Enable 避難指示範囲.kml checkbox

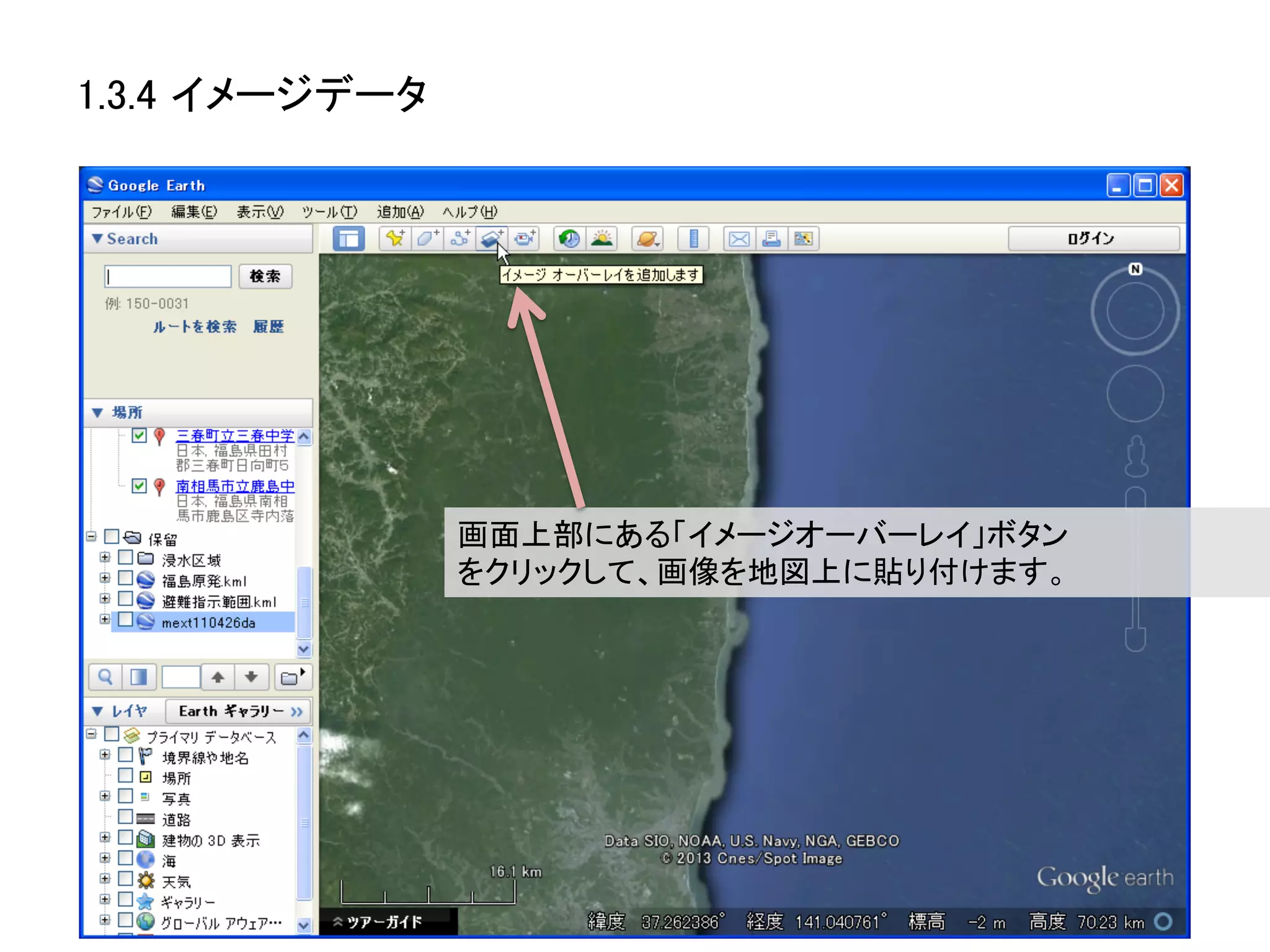click(125, 599)
